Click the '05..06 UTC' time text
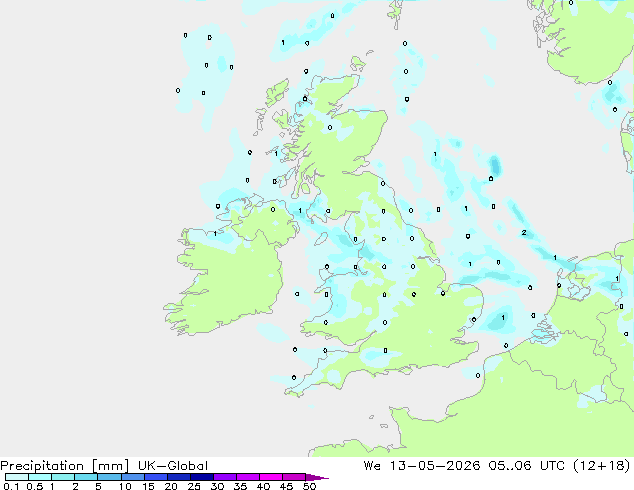 (x=527, y=466)
